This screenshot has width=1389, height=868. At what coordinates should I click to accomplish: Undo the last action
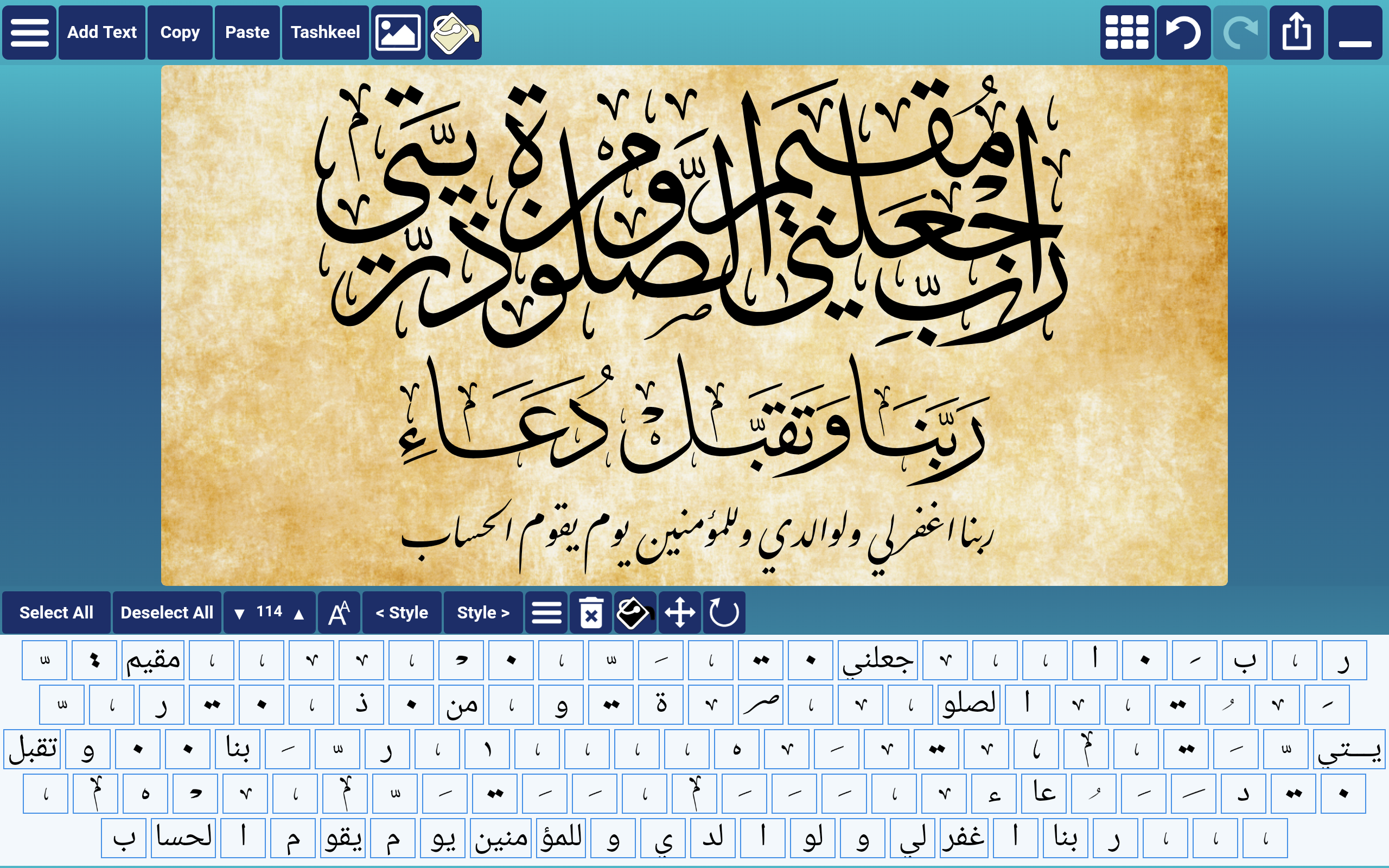[1183, 33]
